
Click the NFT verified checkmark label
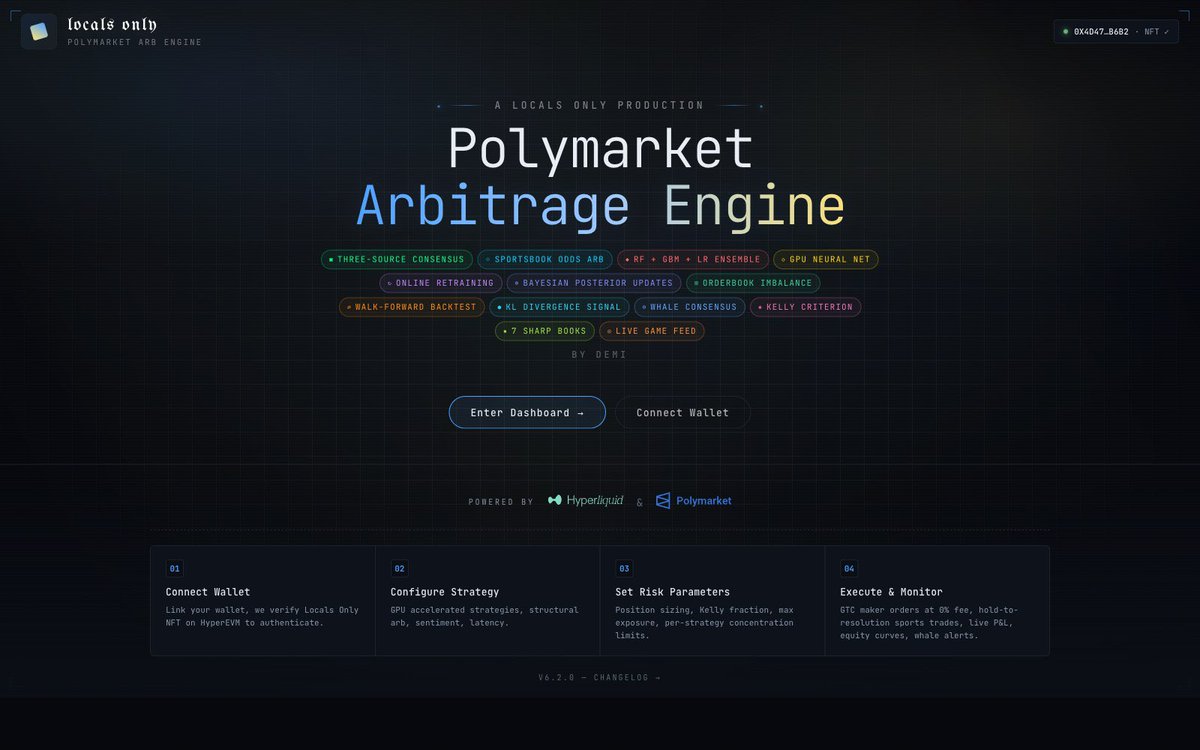tap(1158, 32)
